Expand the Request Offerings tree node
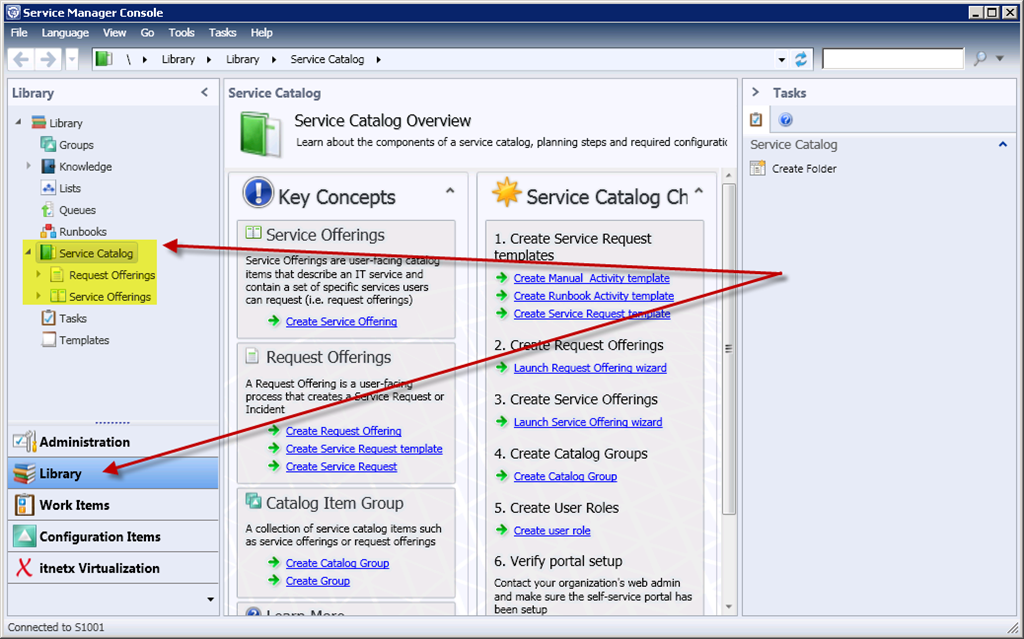This screenshot has height=639, width=1024. 39,275
